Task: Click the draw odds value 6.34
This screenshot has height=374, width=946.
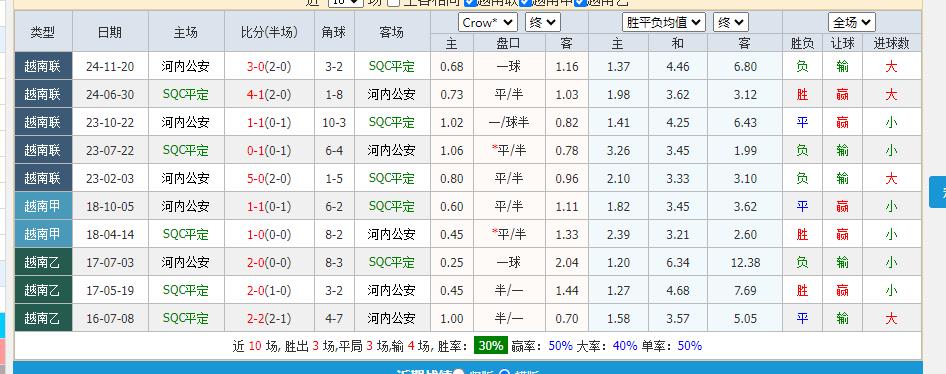Action: coord(678,262)
